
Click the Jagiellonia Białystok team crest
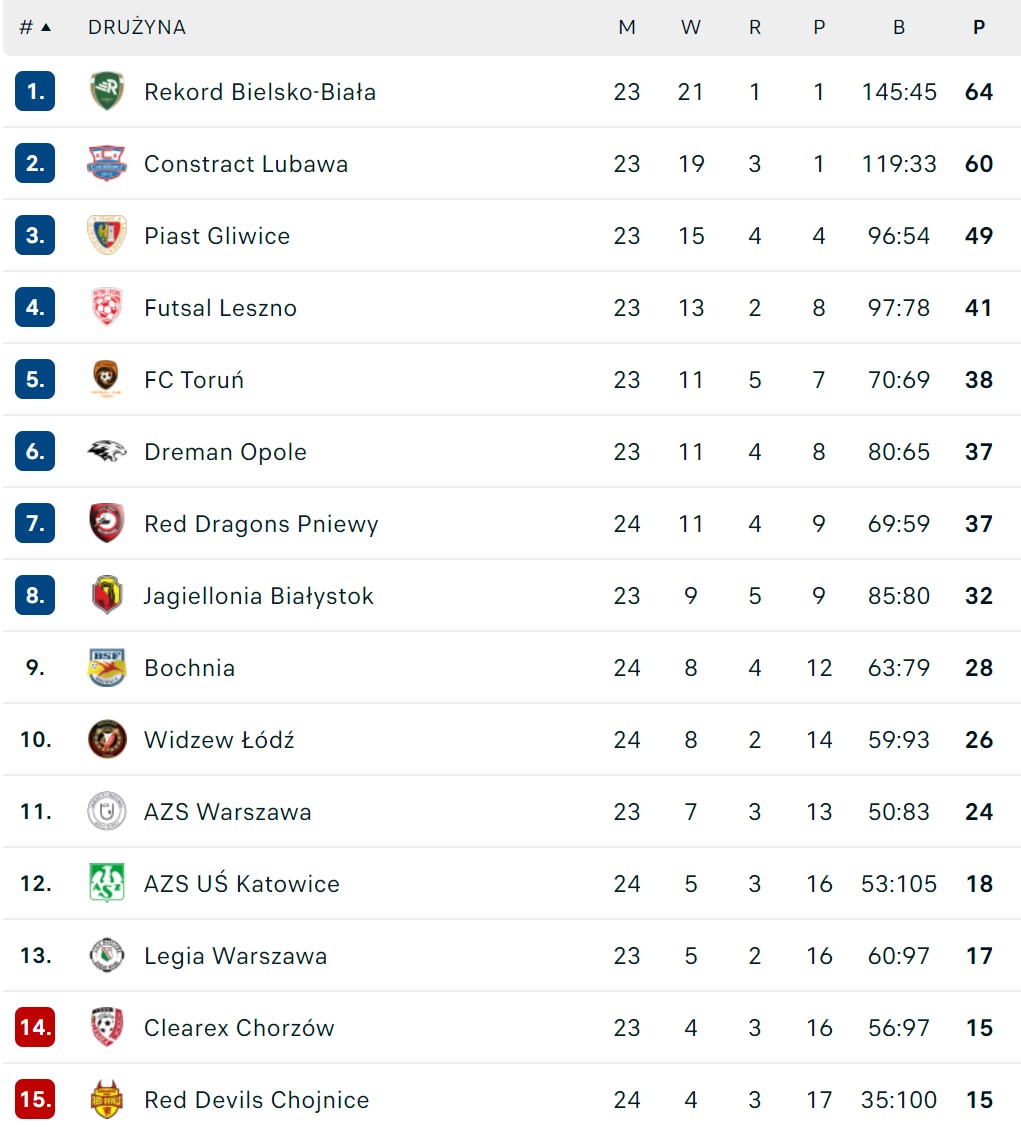107,596
